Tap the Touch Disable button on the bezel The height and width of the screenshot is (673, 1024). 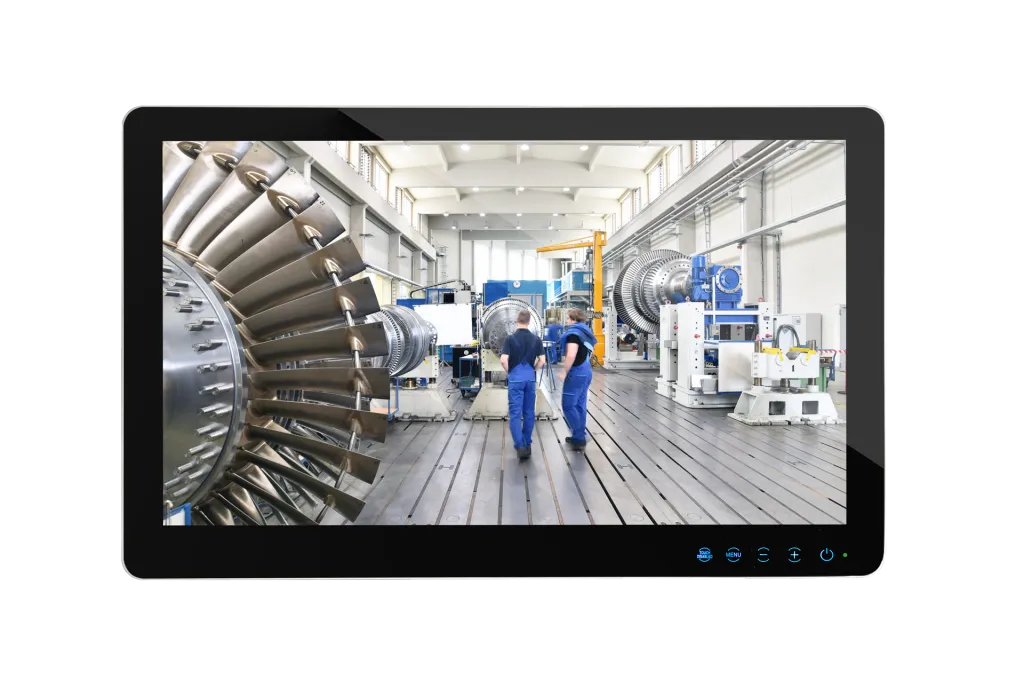tap(704, 555)
